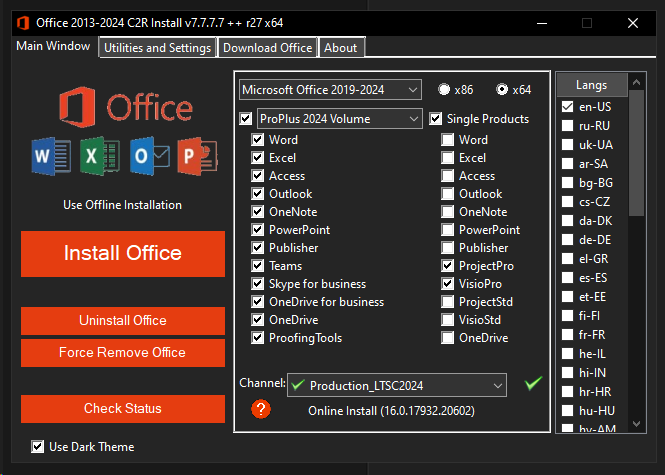
Task: Select the x64 architecture radio button
Action: (x=502, y=89)
